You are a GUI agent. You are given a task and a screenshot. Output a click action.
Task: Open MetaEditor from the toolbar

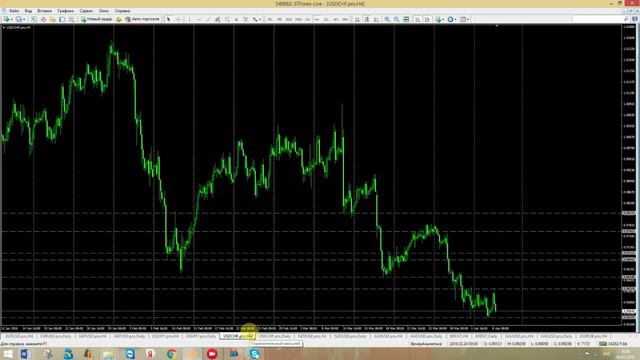click(119, 19)
